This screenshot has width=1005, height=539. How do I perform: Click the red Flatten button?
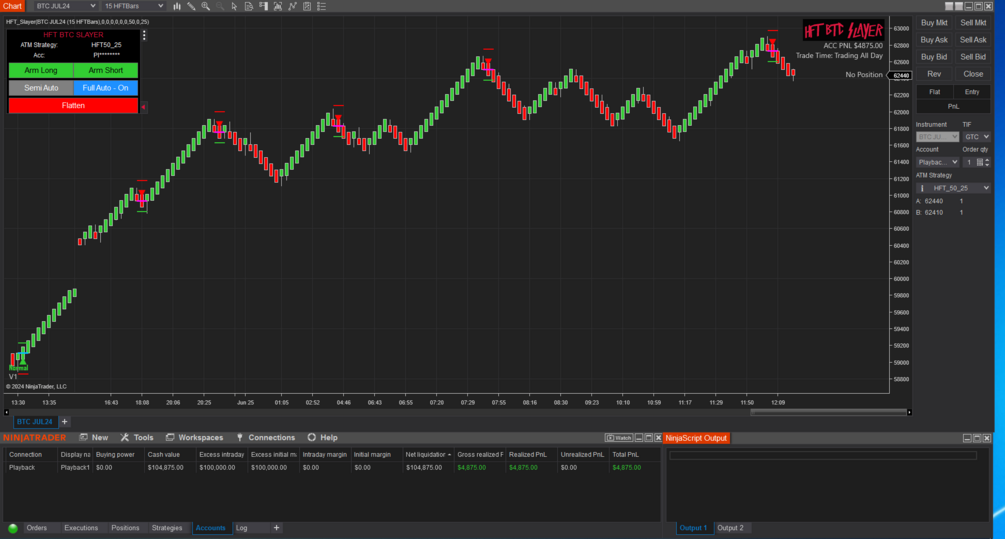(x=73, y=106)
